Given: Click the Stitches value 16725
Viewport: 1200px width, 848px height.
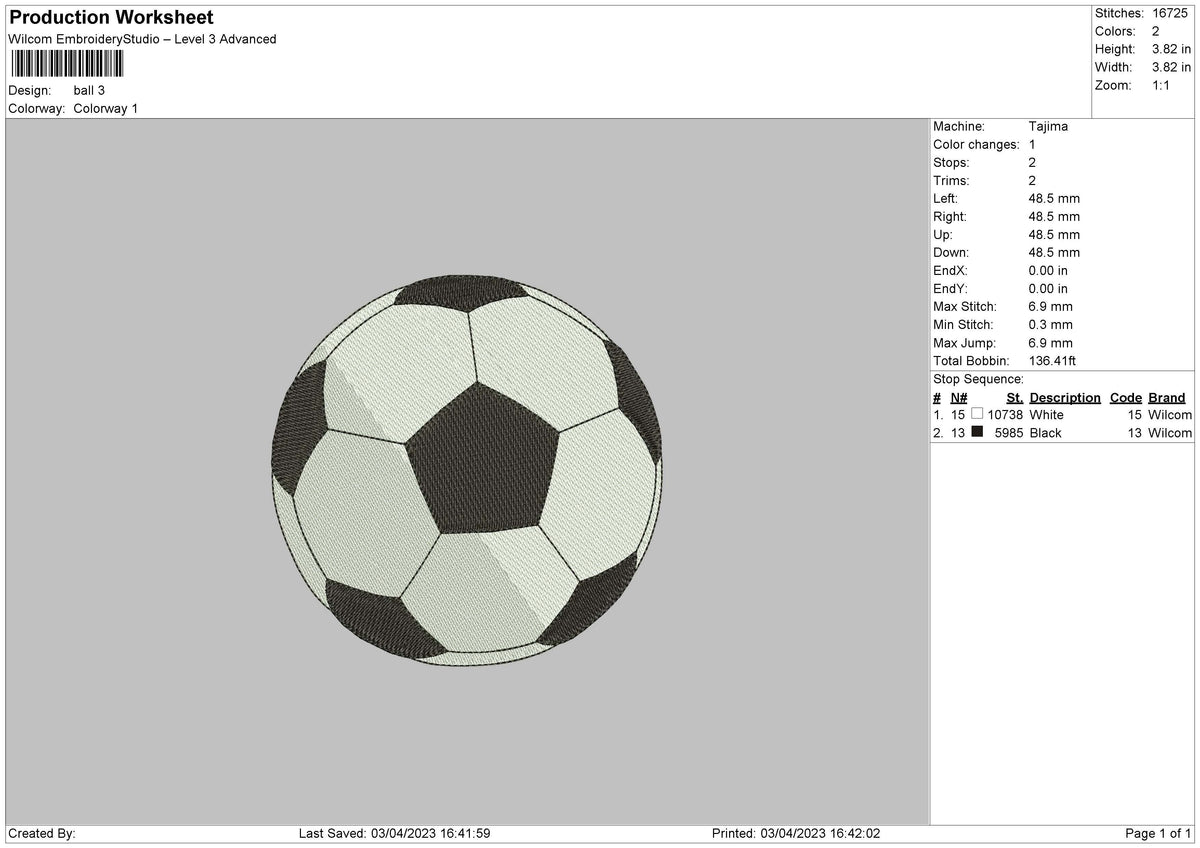Looking at the screenshot, I should click(1169, 13).
